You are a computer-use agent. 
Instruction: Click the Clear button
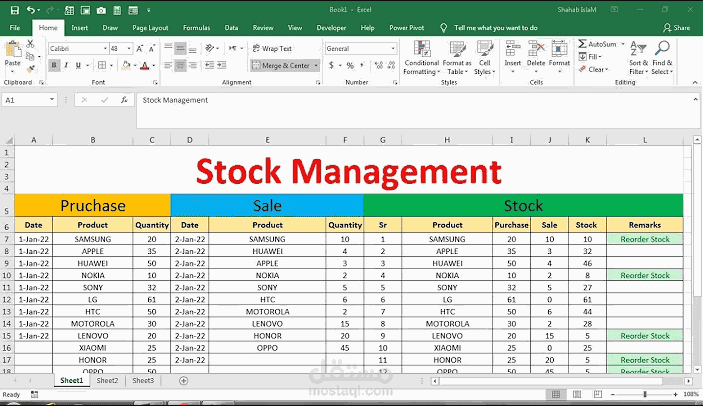pos(593,69)
